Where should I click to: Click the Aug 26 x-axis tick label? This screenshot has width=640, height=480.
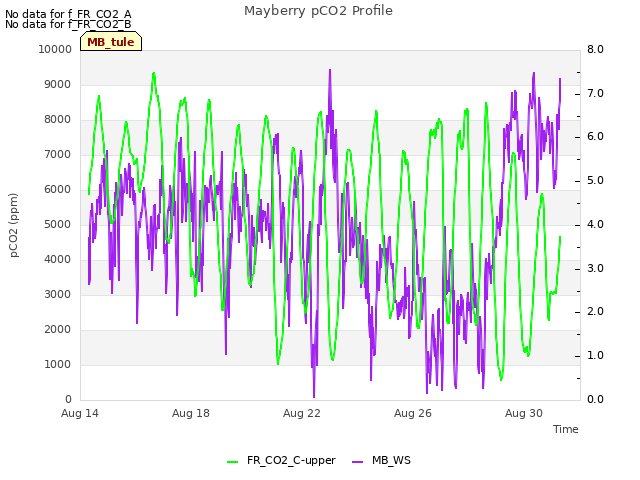(x=413, y=413)
